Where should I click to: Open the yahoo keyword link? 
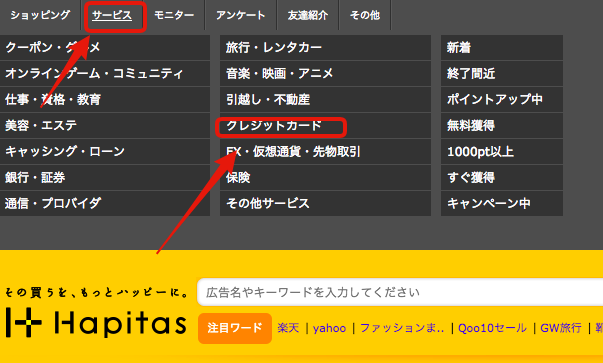coord(330,328)
